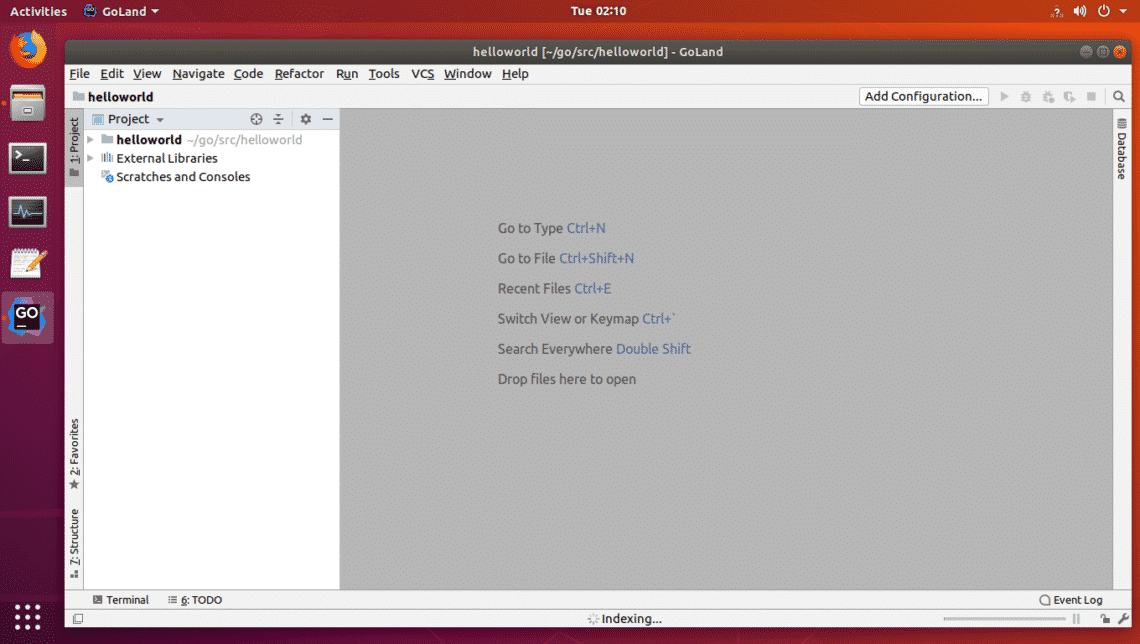Toggle the Database tool window tab
The width and height of the screenshot is (1140, 644).
coord(1121,149)
